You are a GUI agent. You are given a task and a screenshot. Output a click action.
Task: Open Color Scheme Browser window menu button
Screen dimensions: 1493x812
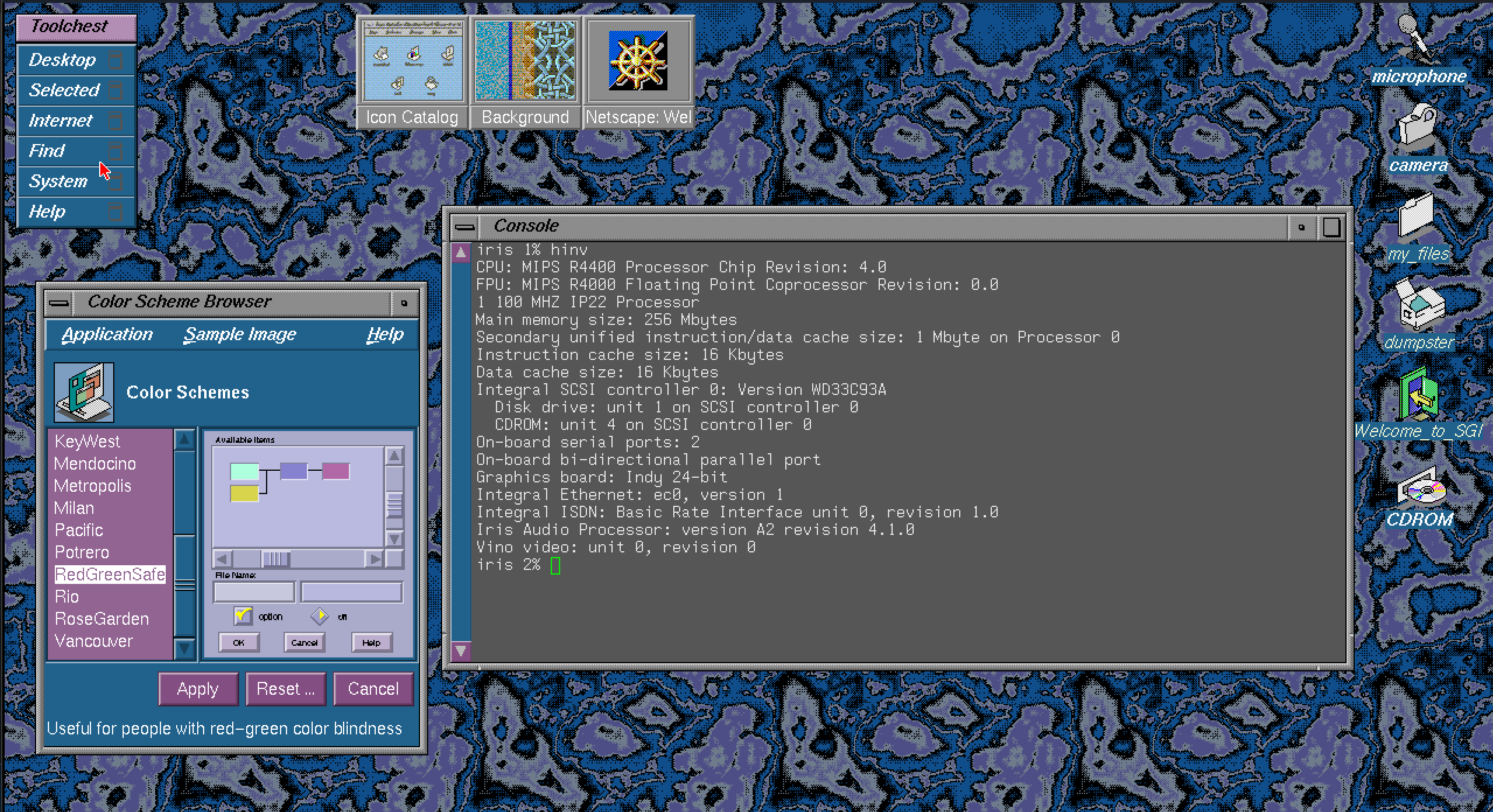59,302
